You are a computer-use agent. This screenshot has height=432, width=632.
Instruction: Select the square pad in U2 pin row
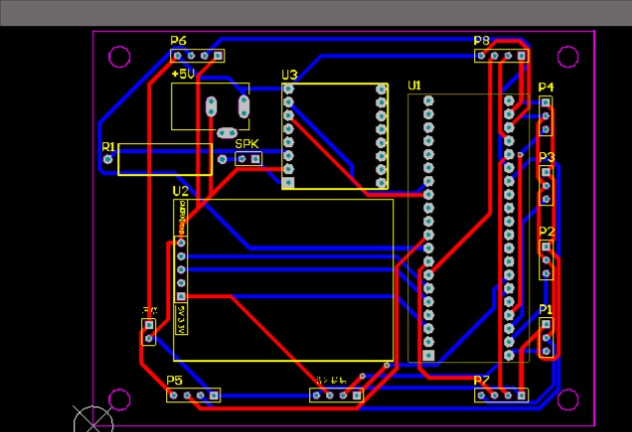pyautogui.click(x=181, y=297)
